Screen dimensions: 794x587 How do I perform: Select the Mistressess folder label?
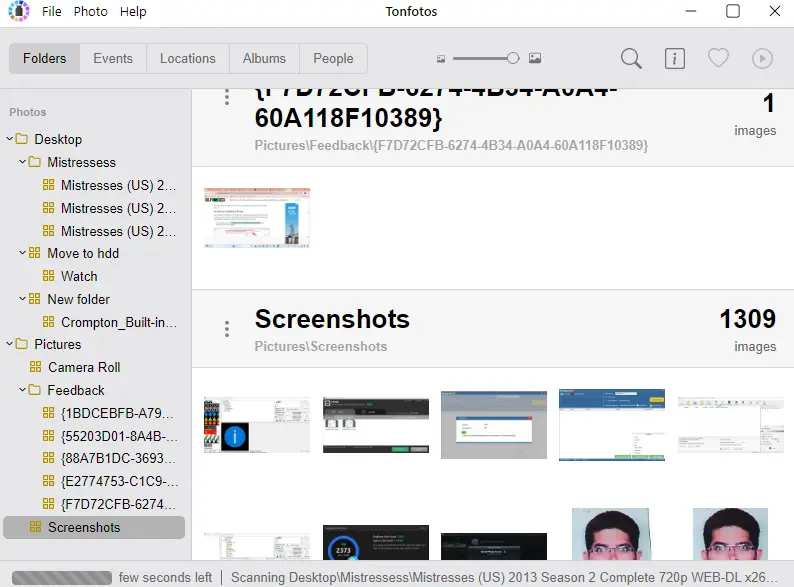click(82, 162)
